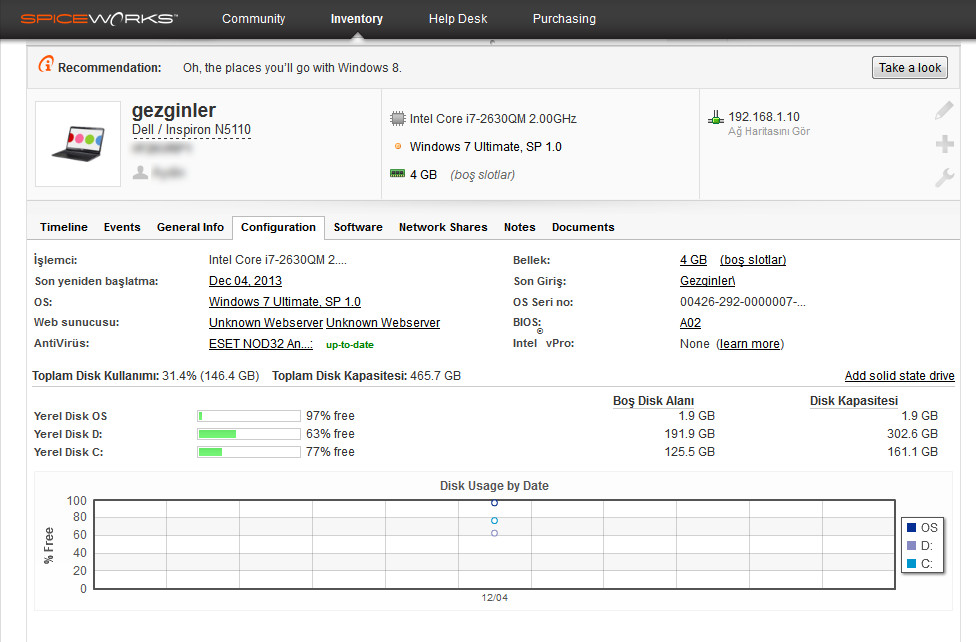Switch to the Software tab
976x642 pixels.
tap(358, 227)
